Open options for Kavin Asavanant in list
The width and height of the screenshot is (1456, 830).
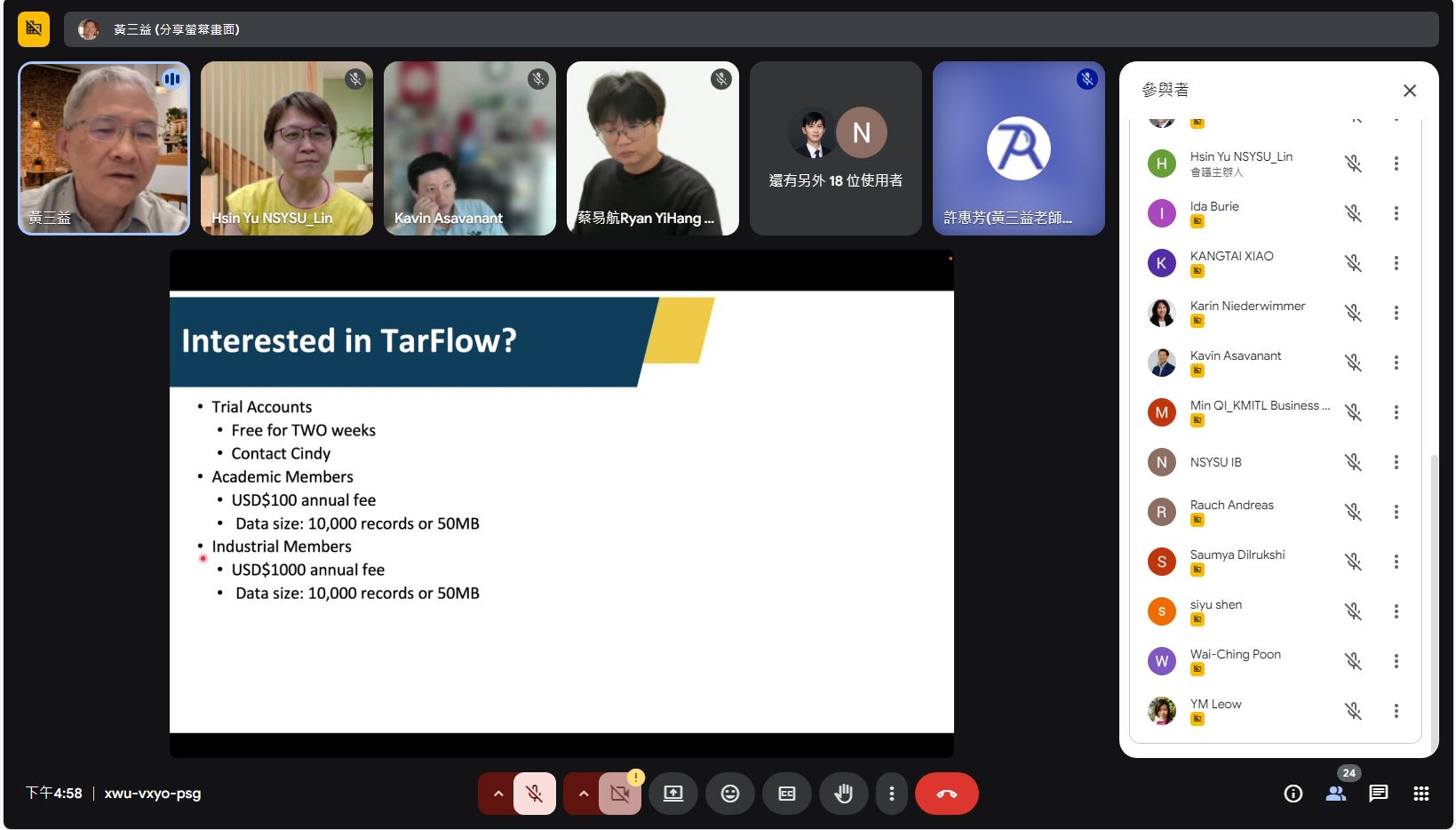pyautogui.click(x=1396, y=363)
